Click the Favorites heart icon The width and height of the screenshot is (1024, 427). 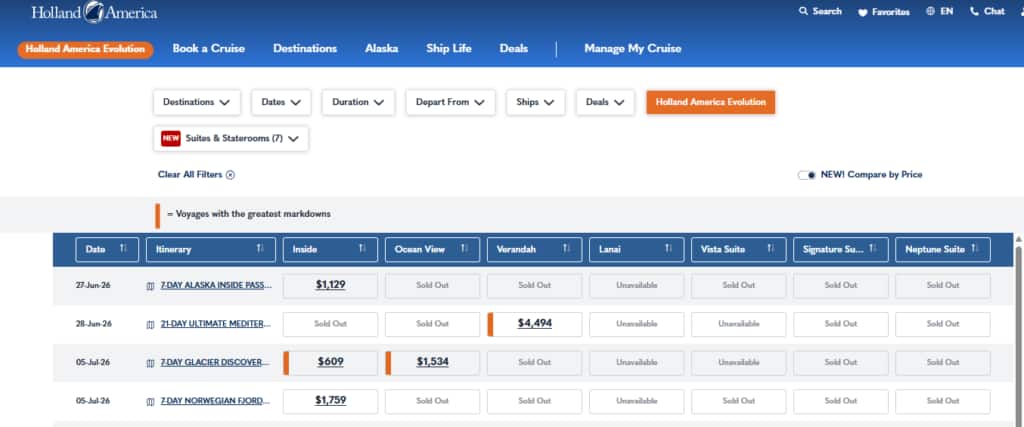pos(862,12)
